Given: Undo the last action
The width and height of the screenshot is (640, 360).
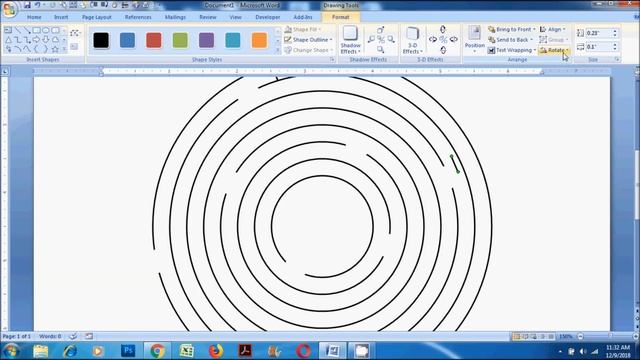Looking at the screenshot, I should pyautogui.click(x=38, y=5).
